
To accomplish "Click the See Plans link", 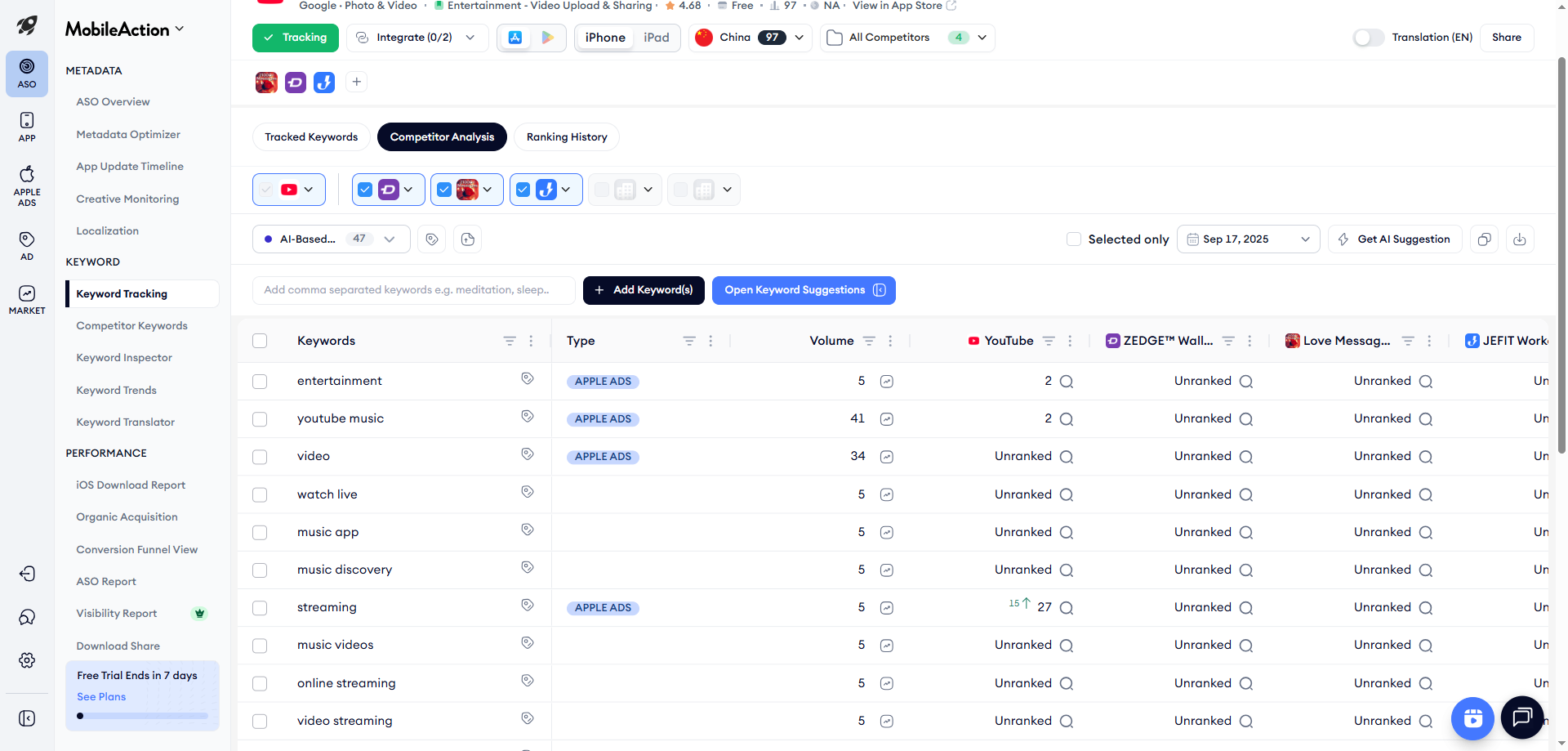I will (x=101, y=697).
